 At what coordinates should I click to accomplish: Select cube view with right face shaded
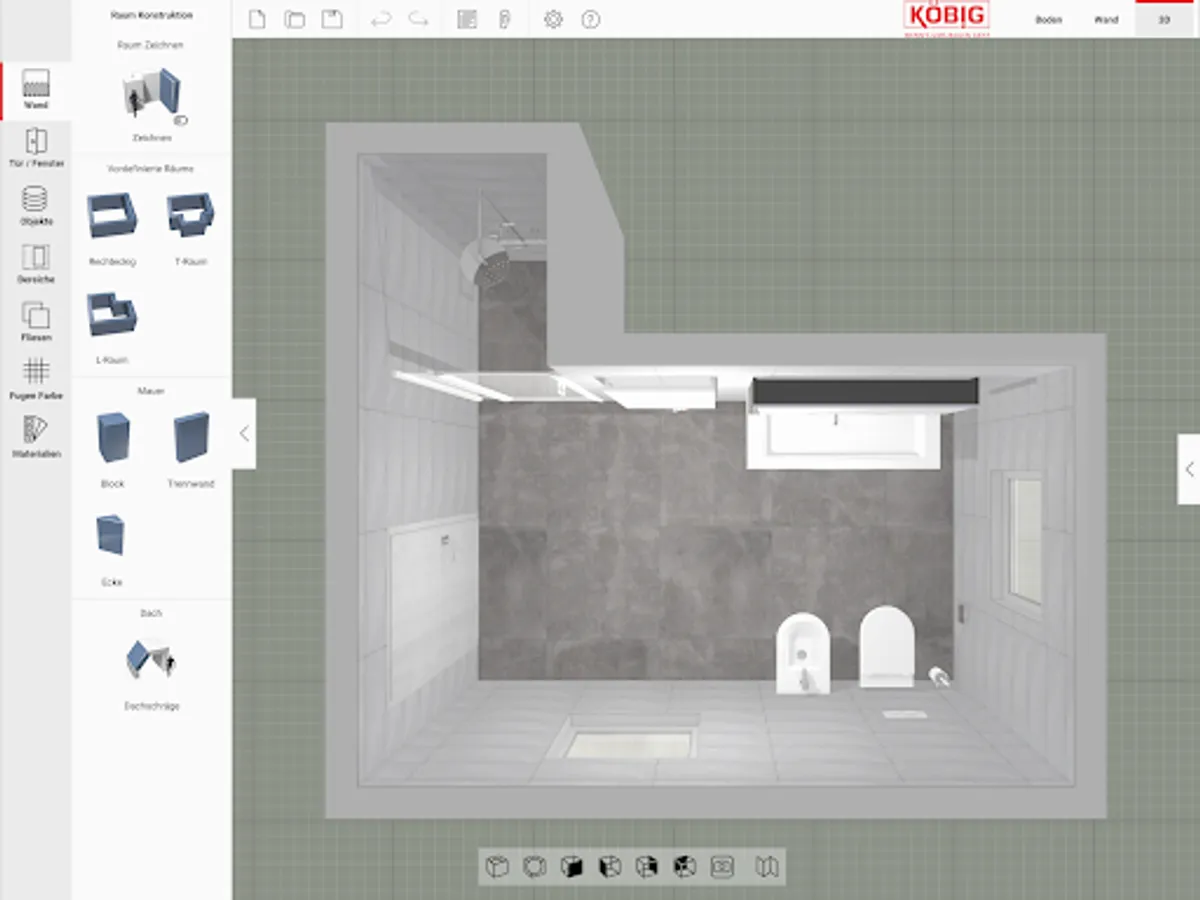(x=572, y=867)
